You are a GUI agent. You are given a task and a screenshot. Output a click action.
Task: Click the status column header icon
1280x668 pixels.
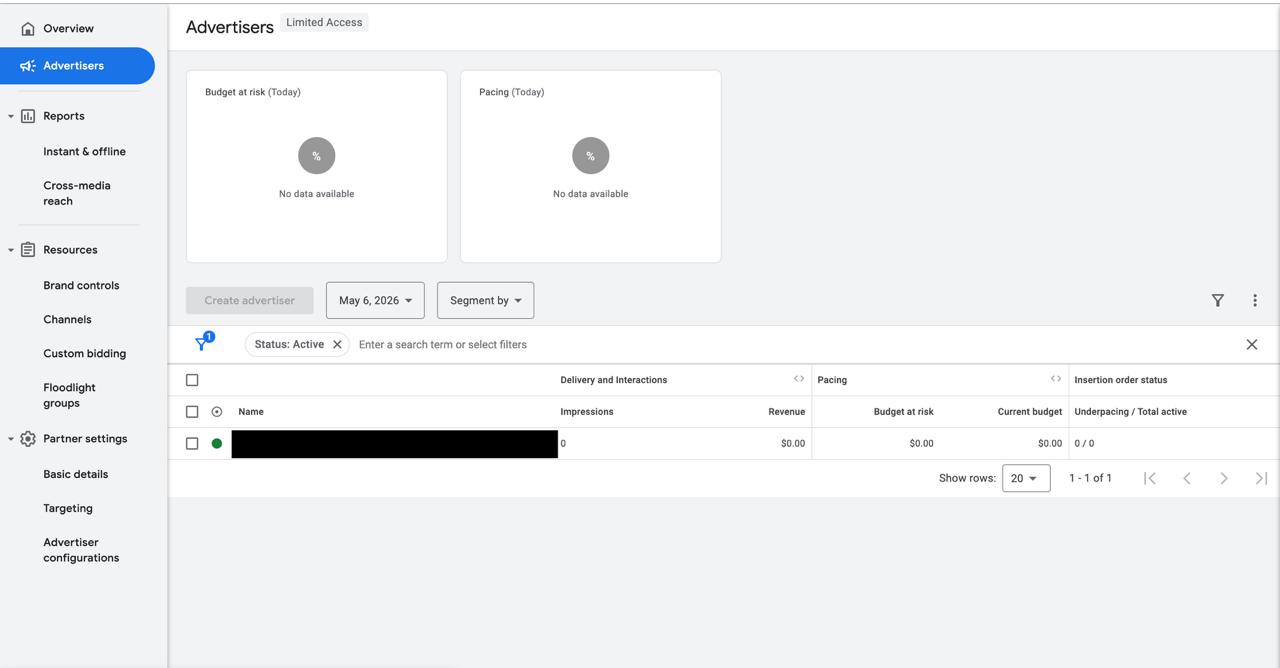point(217,412)
